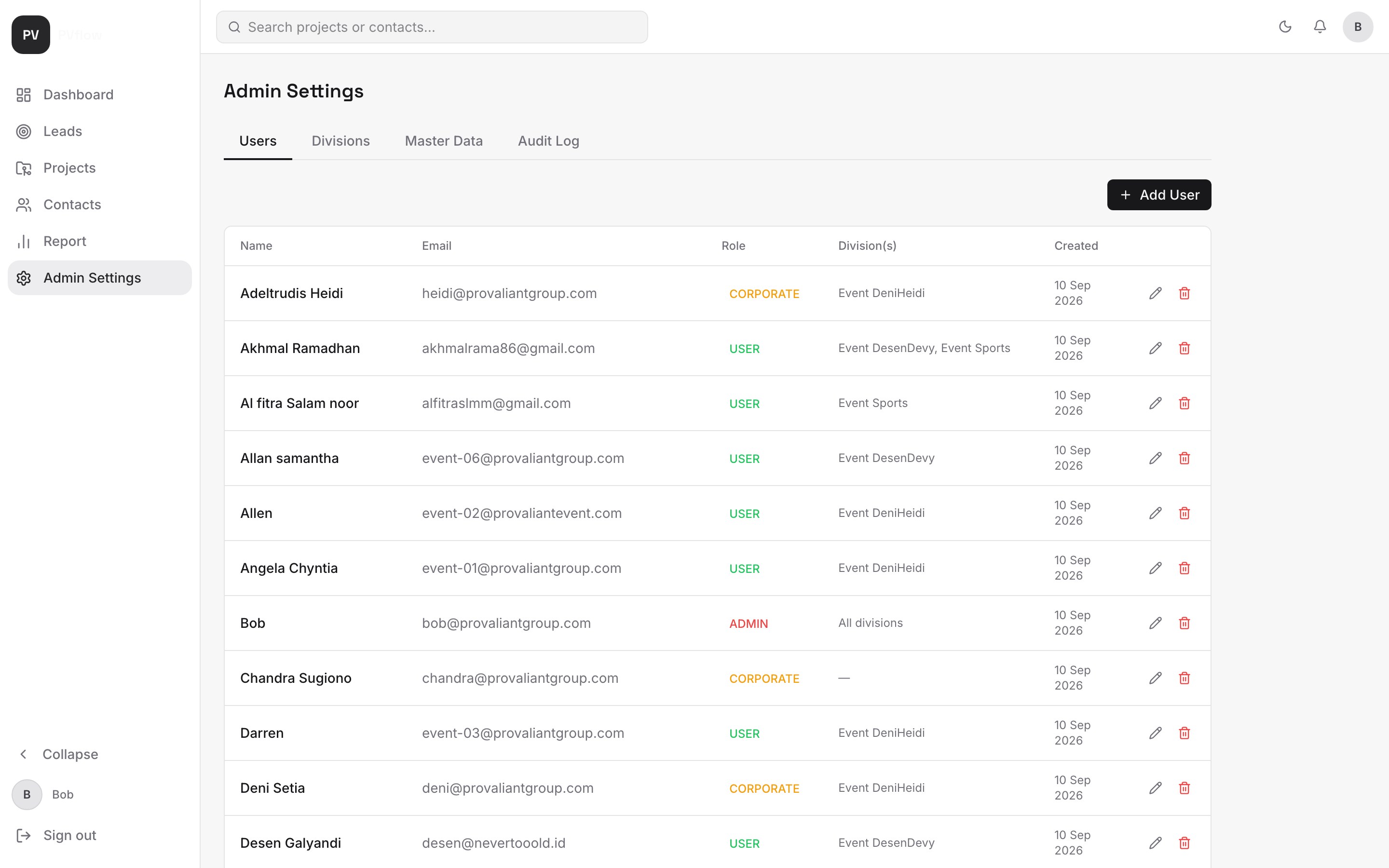Click CORPORATE role for Chandra Sugiono

coord(764,679)
